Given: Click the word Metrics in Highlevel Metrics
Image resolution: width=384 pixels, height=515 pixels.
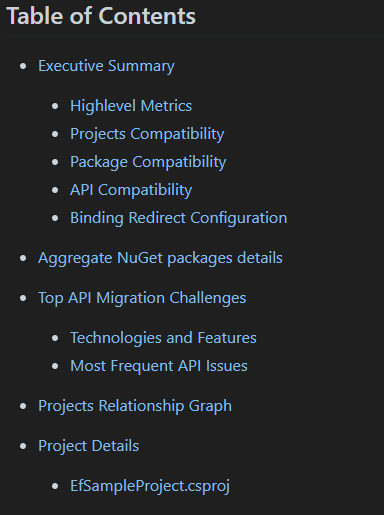Looking at the screenshot, I should (166, 106).
